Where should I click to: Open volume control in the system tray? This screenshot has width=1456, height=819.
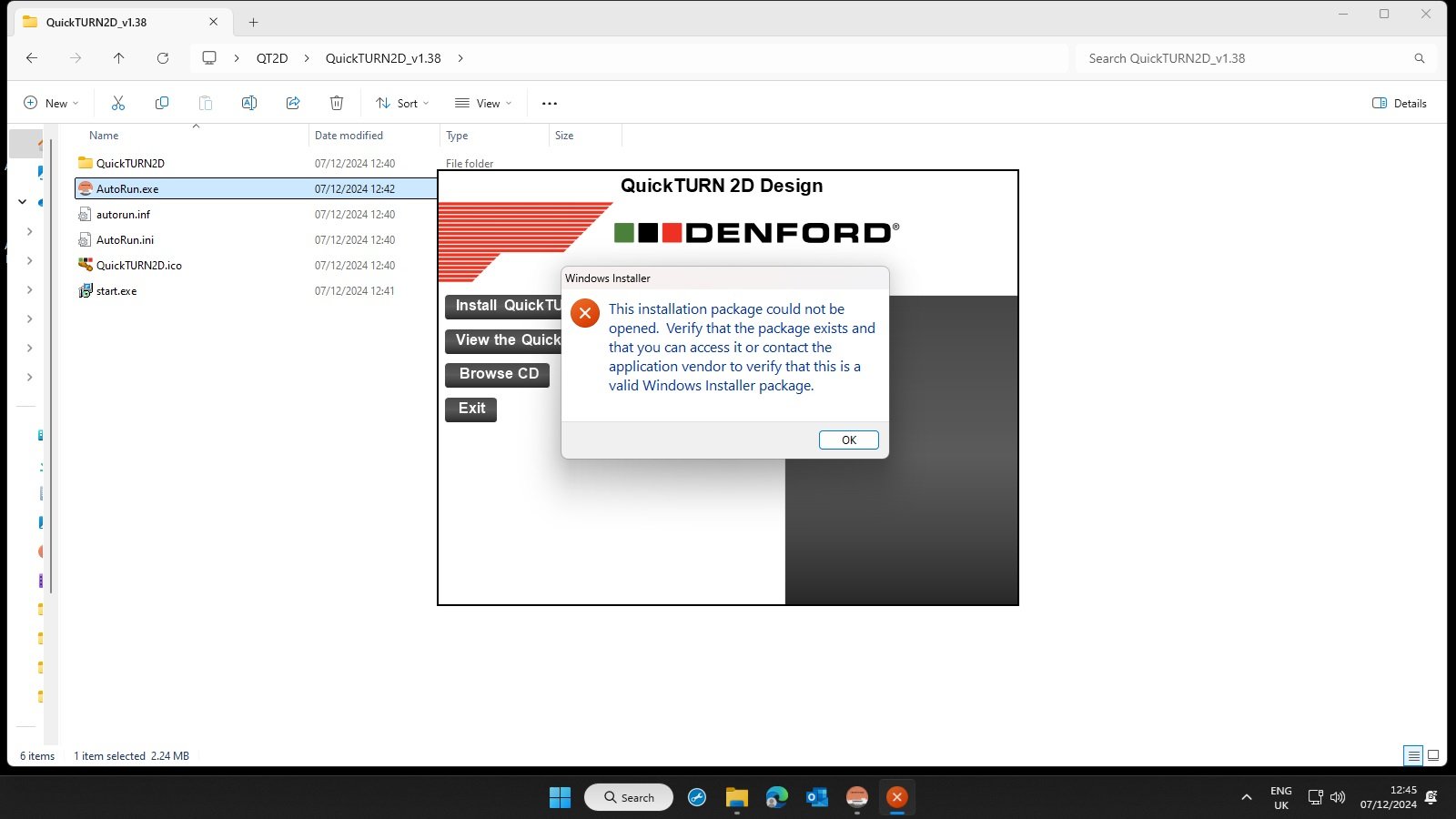1338,797
